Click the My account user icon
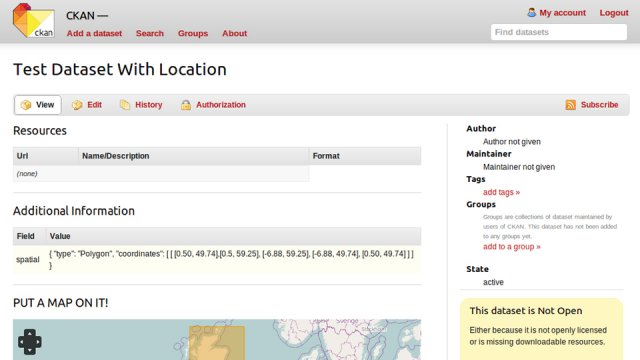This screenshot has height=360, width=640. [531, 13]
